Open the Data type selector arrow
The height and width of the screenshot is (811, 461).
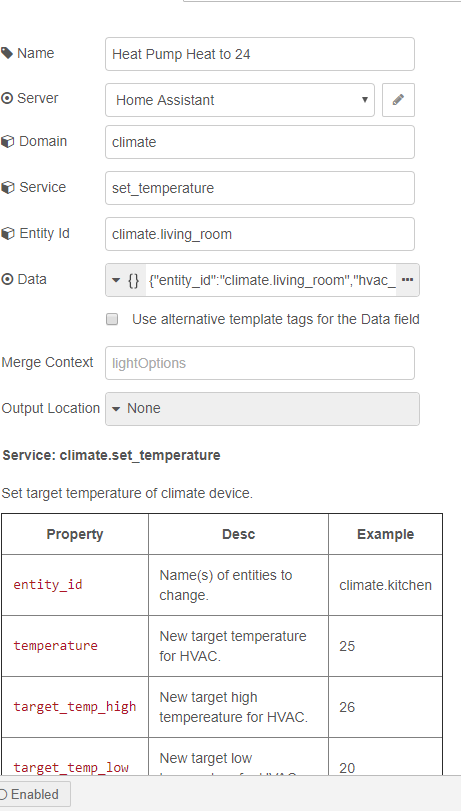tap(116, 280)
